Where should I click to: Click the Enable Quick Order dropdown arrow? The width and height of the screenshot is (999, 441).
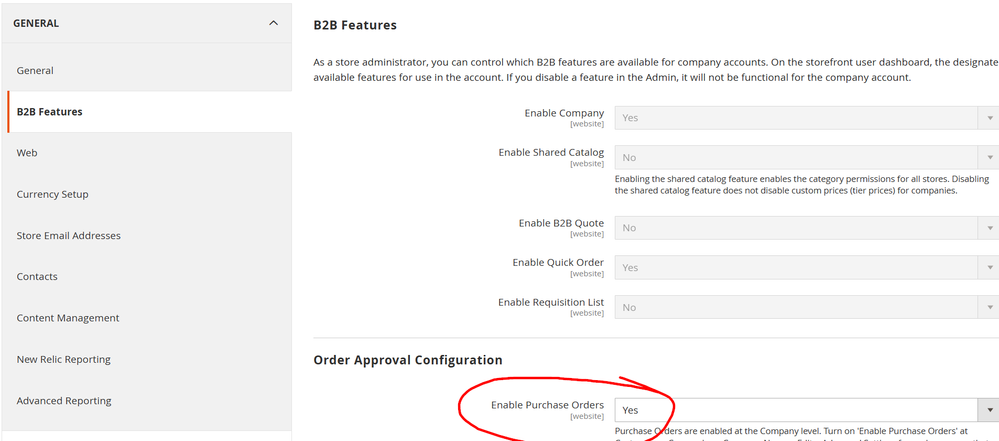(x=991, y=268)
